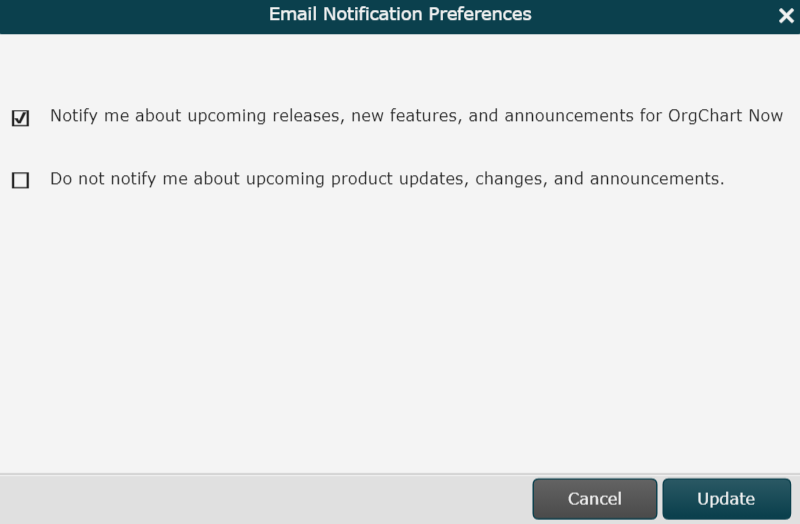Toggle the checked box beside 'Notify me'
Screen dimensions: 800x524
tap(20, 118)
